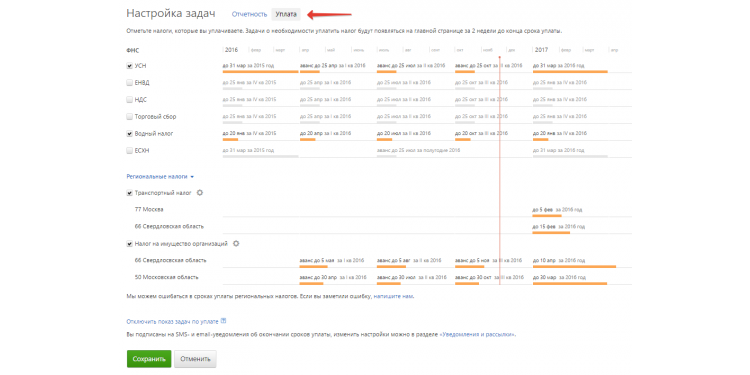Enable the ЕНВД checkbox
Screen dimensions: 750x375
pyautogui.click(x=129, y=83)
